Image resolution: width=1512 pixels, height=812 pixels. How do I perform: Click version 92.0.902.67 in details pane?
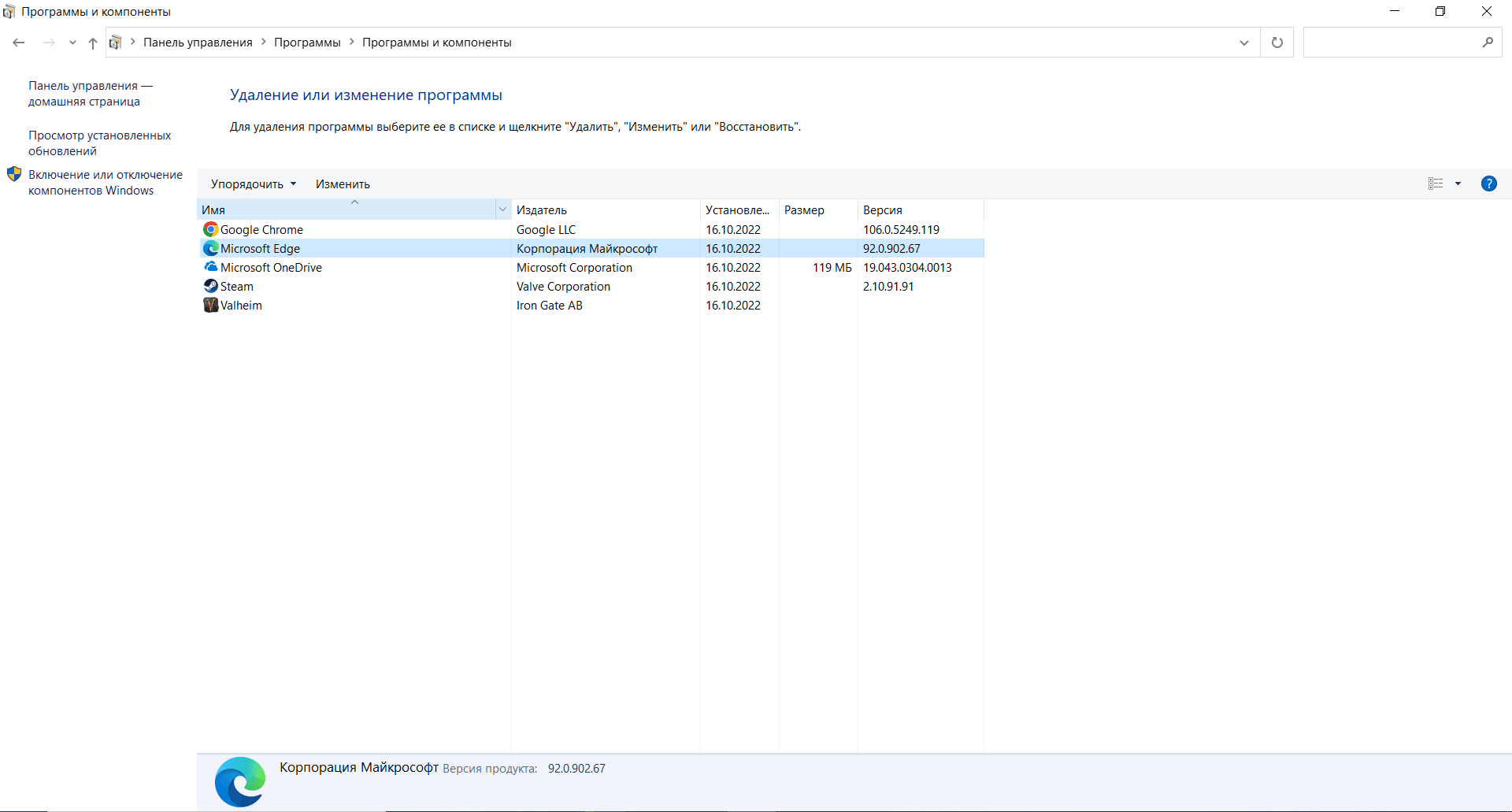576,768
